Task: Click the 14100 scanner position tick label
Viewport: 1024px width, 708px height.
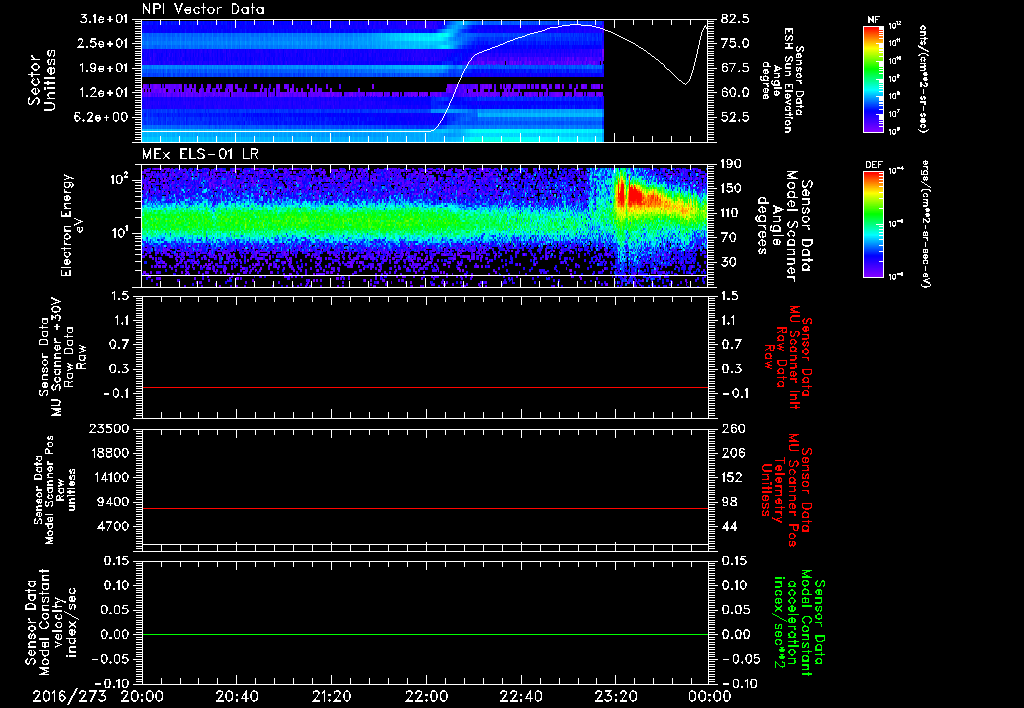Action: click(110, 477)
